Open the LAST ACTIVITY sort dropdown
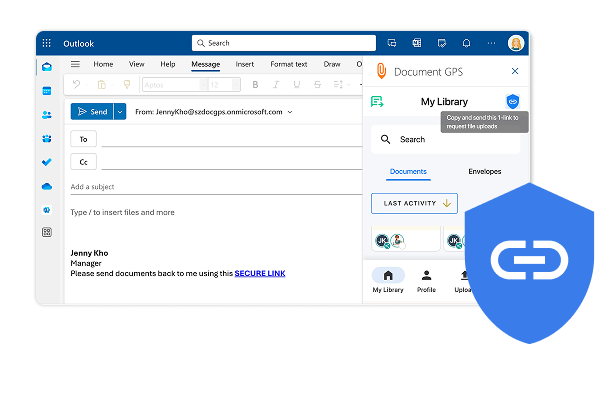600x400 pixels. point(414,203)
